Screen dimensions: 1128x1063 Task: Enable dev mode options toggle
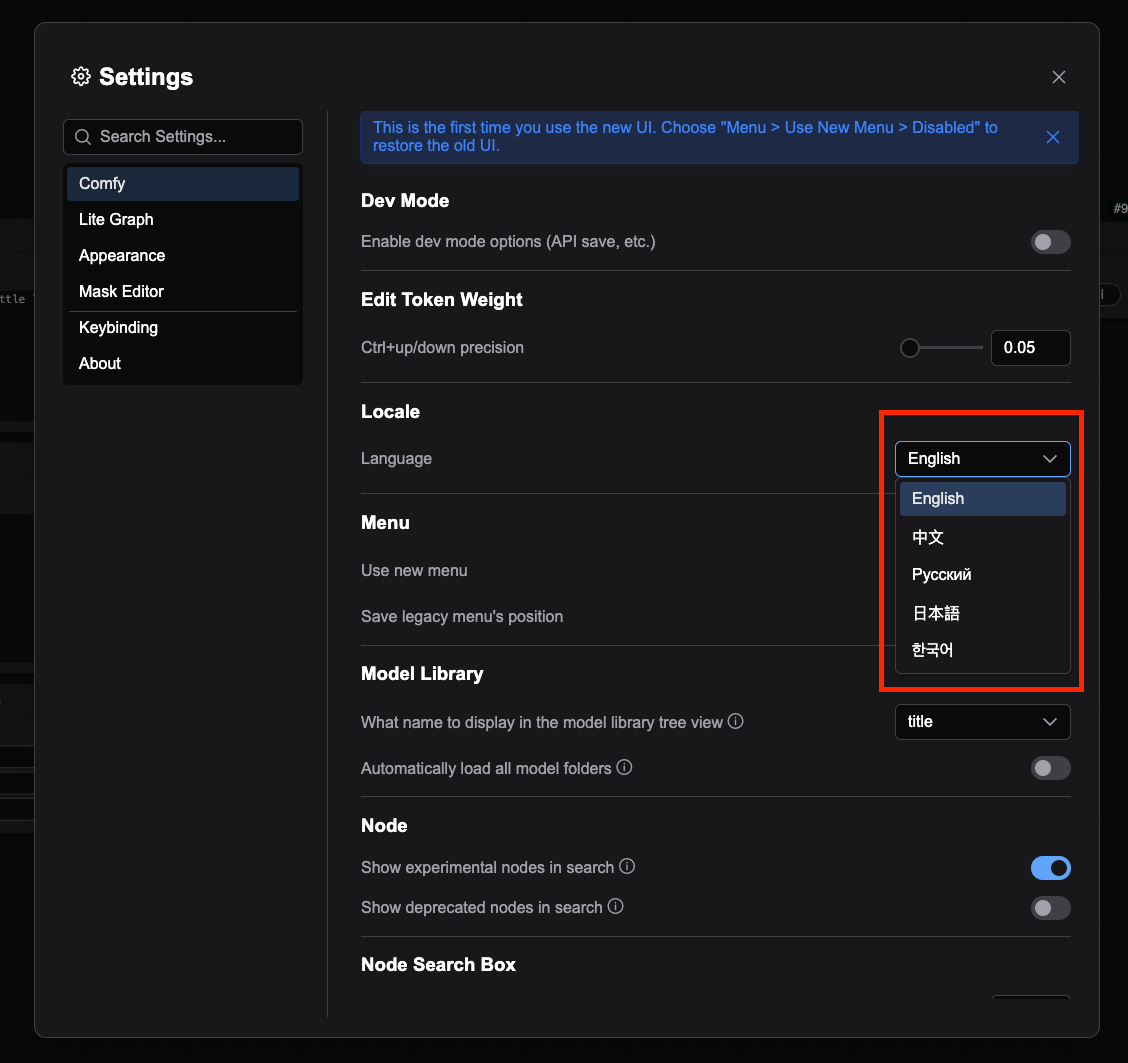pyautogui.click(x=1050, y=242)
